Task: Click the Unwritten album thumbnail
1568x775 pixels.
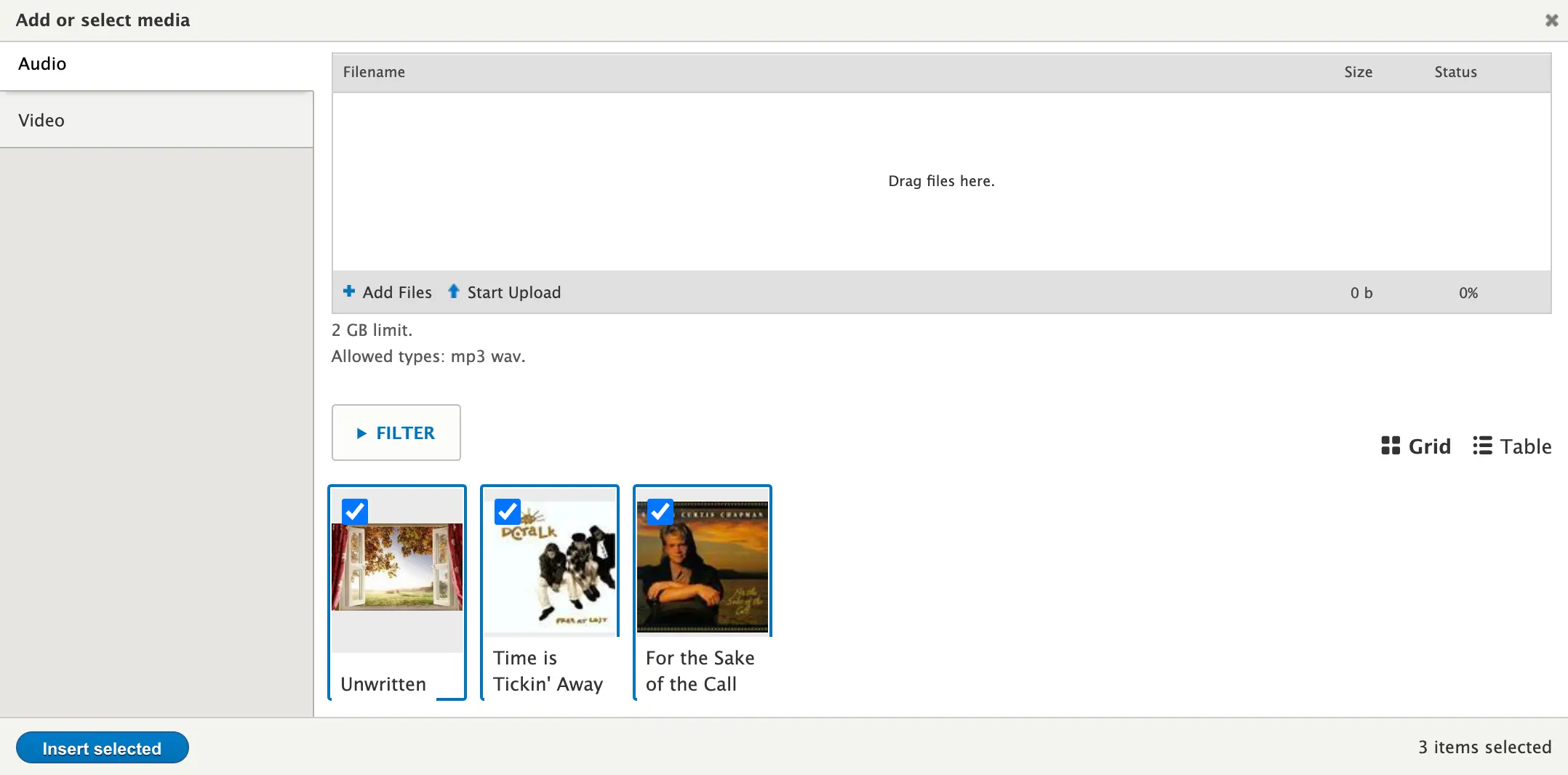Action: click(x=397, y=567)
